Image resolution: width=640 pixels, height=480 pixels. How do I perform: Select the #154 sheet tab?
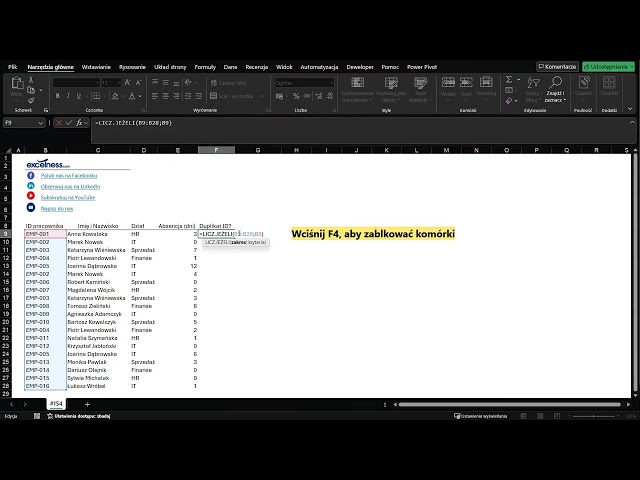56,404
